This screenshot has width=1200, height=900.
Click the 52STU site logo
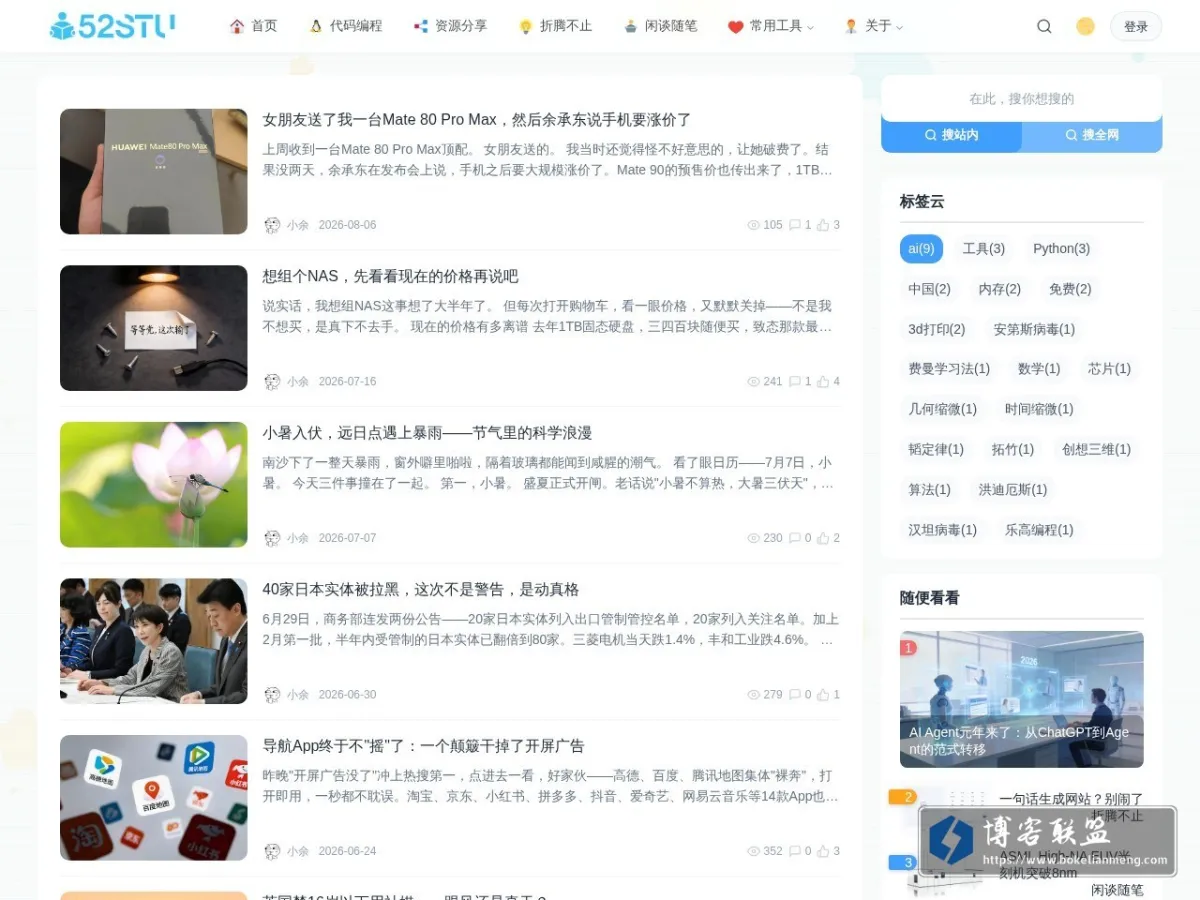pyautogui.click(x=113, y=26)
